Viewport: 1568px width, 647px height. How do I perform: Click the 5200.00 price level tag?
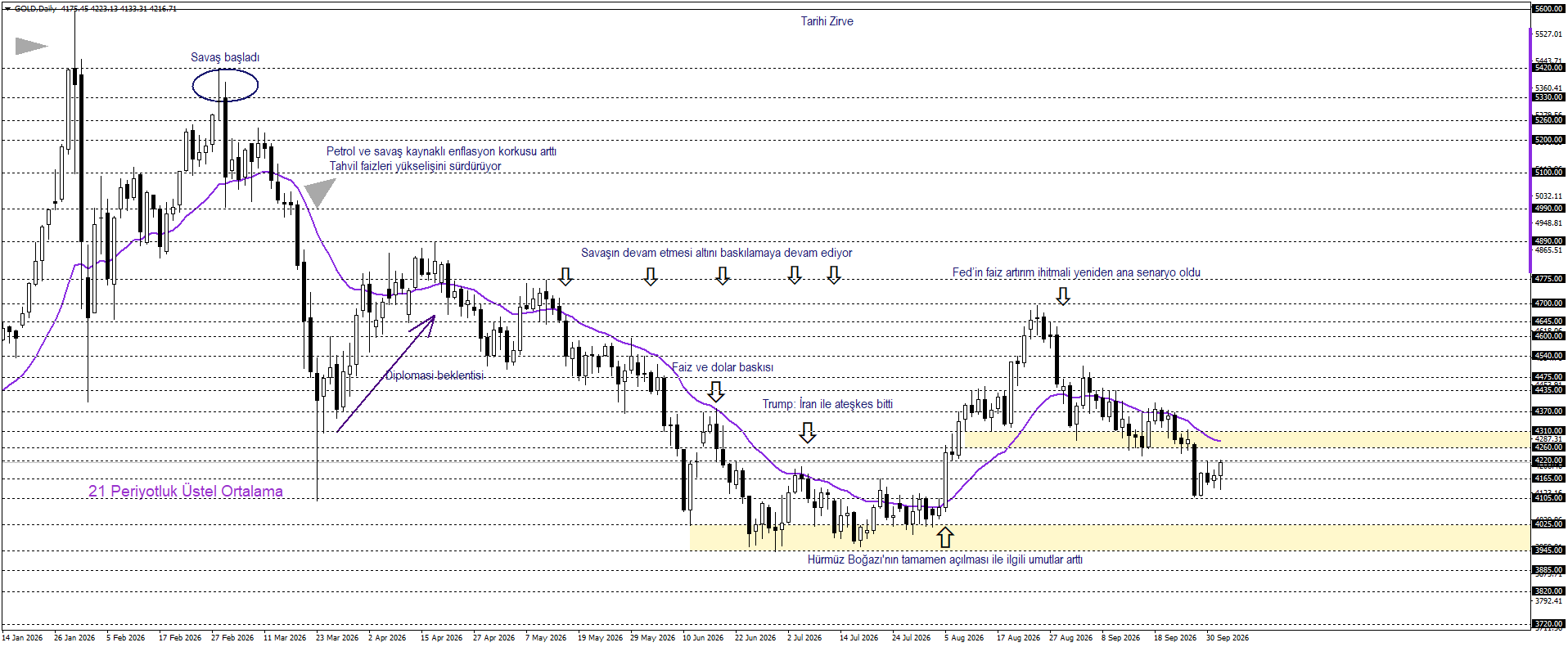[x=1548, y=140]
